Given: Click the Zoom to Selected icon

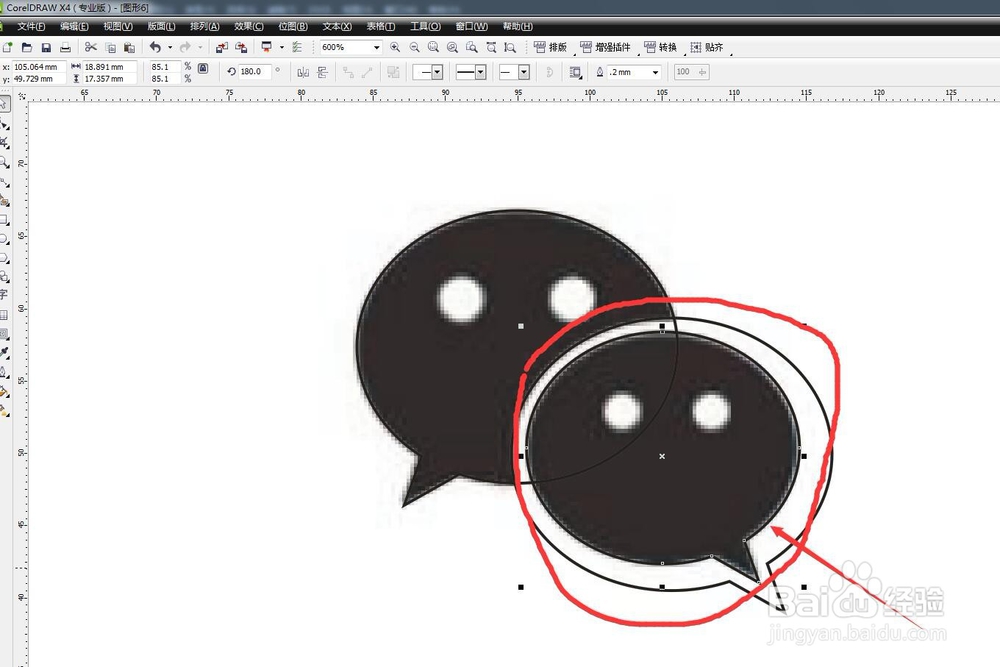Looking at the screenshot, I should click(434, 47).
